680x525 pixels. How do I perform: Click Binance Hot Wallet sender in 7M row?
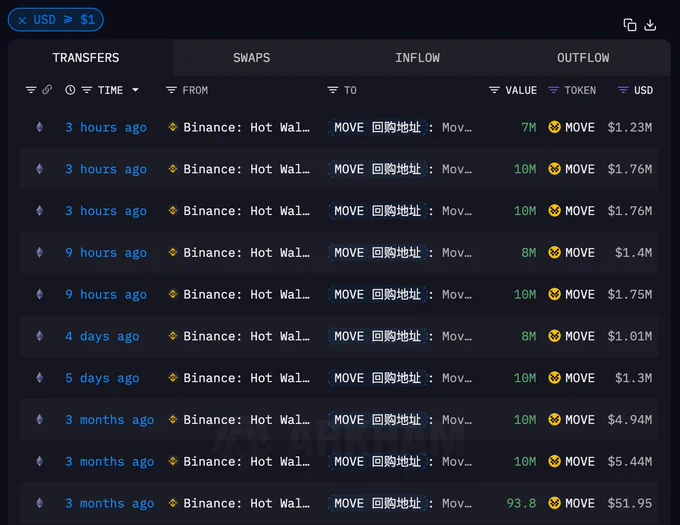246,127
